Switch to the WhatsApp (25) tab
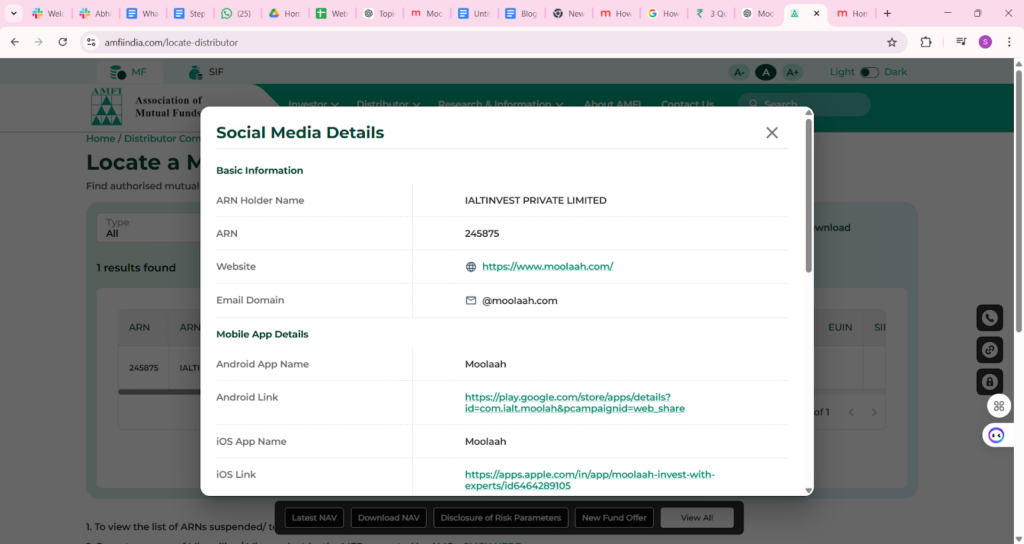Viewport: 1024px width, 544px height. click(236, 13)
